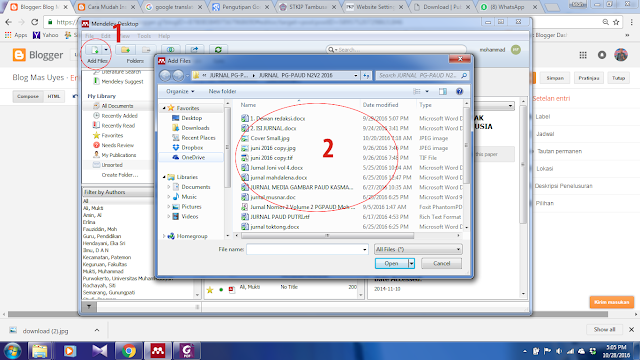The image size is (640, 360).
Task: Expand the Documents library node
Action: 169,187
